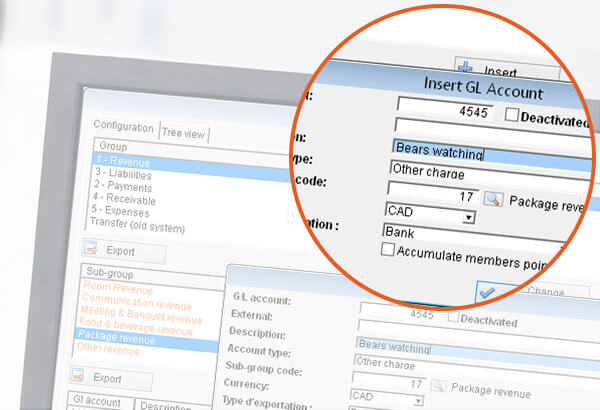600x410 pixels.
Task: Enable Accumulate members points checkbox
Action: [x=387, y=249]
